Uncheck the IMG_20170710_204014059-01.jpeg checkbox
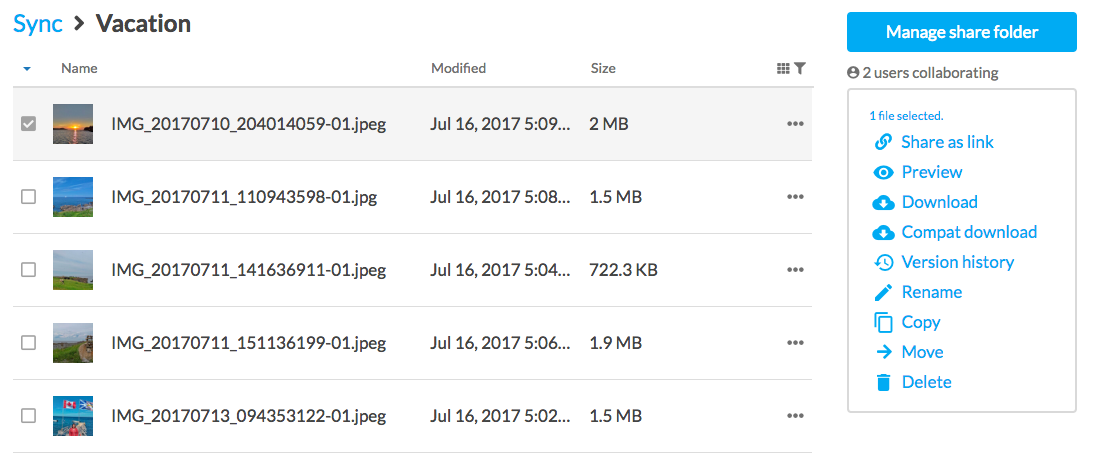 29,124
